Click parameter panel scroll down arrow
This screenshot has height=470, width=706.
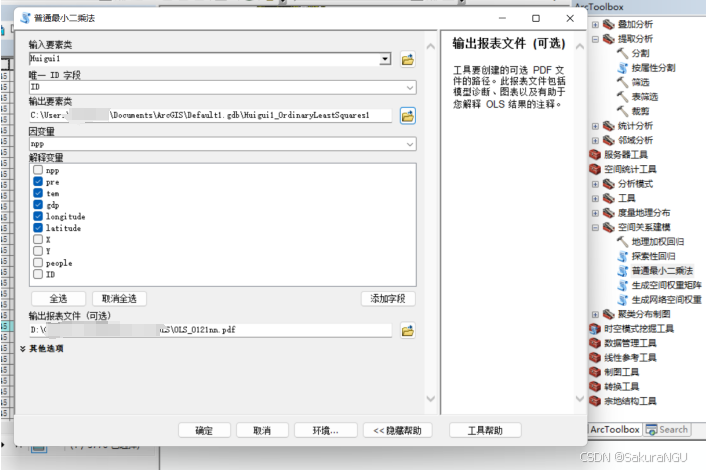click(430, 399)
